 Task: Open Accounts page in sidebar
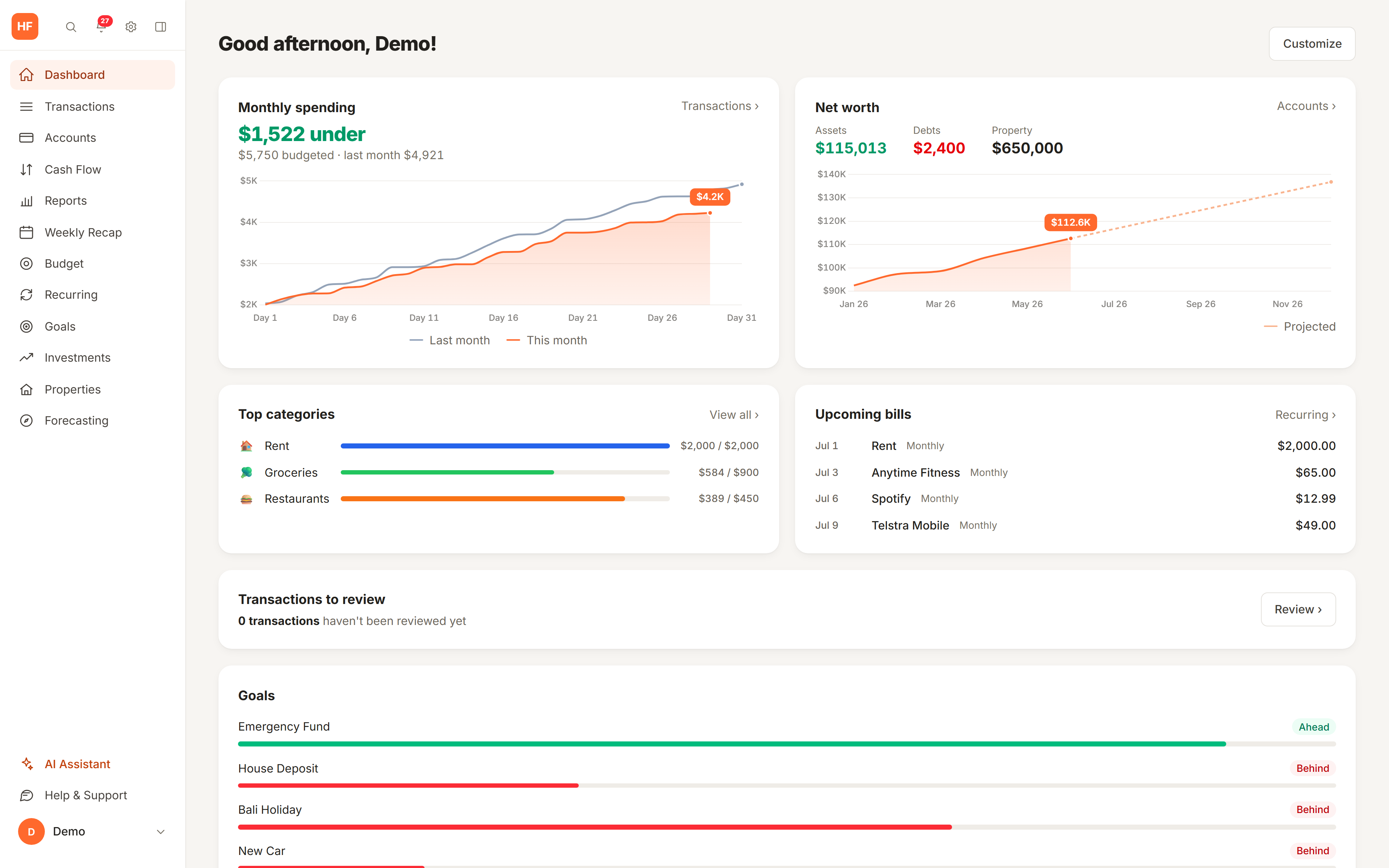pos(92,138)
